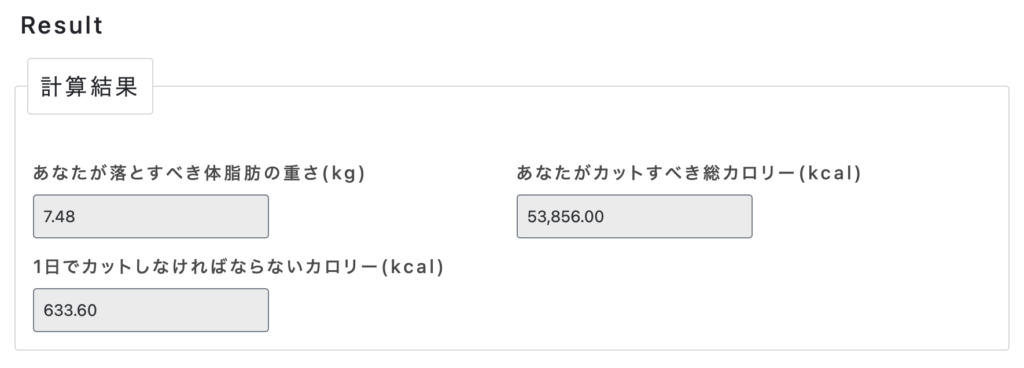Select the 53,856.00 value text
This screenshot has width=1024, height=368.
point(566,217)
